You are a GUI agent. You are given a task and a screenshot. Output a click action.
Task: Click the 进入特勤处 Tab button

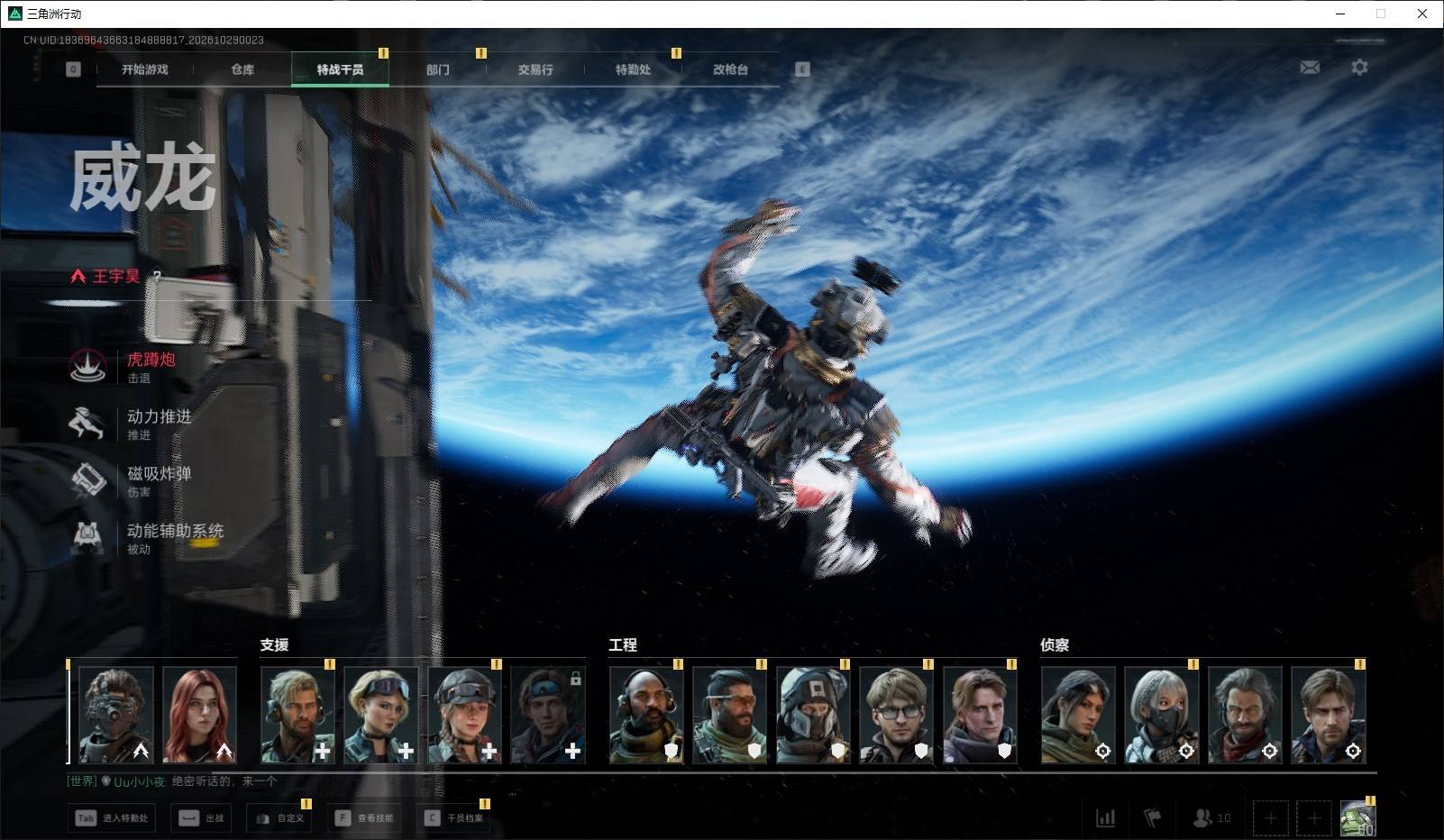coord(112,818)
